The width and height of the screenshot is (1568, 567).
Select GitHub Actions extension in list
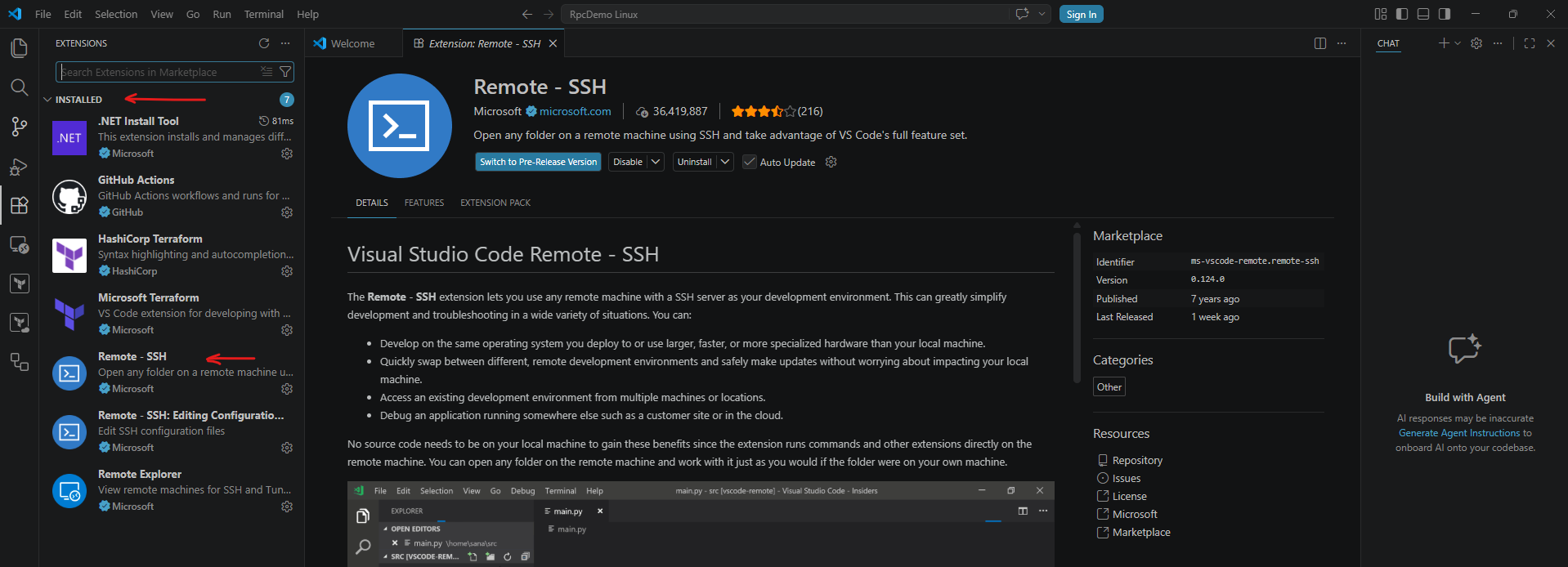172,196
